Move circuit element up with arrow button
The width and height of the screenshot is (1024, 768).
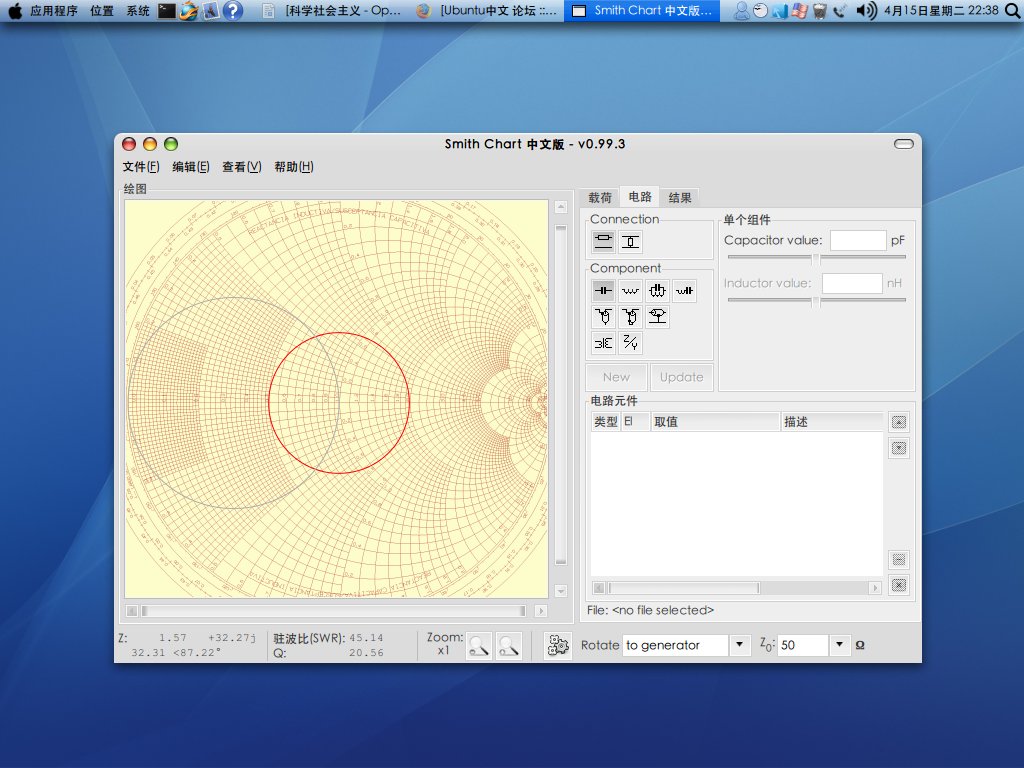click(x=899, y=422)
